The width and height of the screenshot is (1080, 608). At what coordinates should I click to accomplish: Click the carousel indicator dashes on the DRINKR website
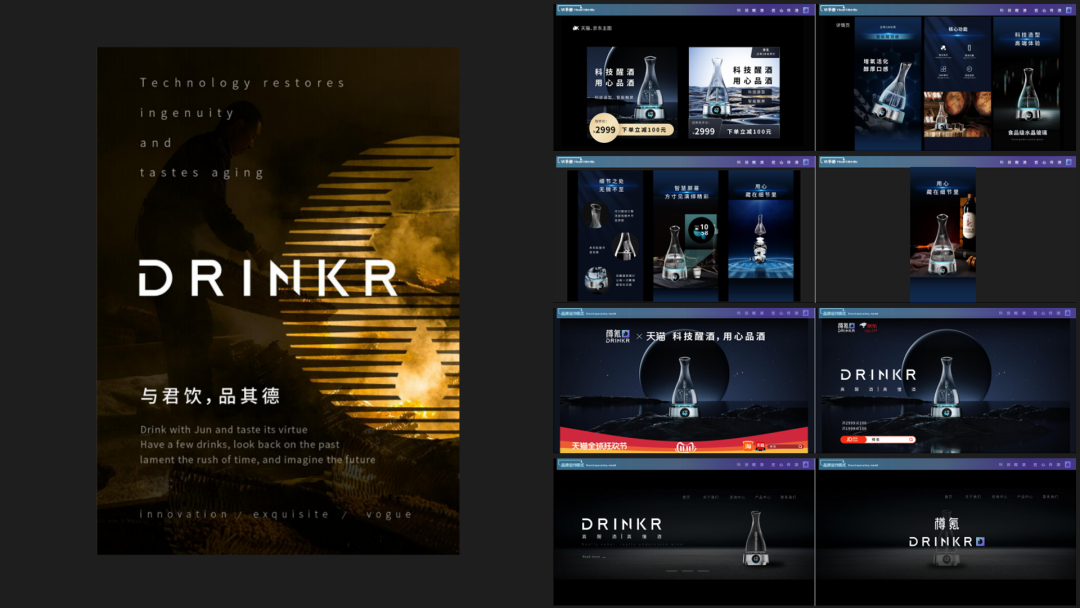(687, 571)
